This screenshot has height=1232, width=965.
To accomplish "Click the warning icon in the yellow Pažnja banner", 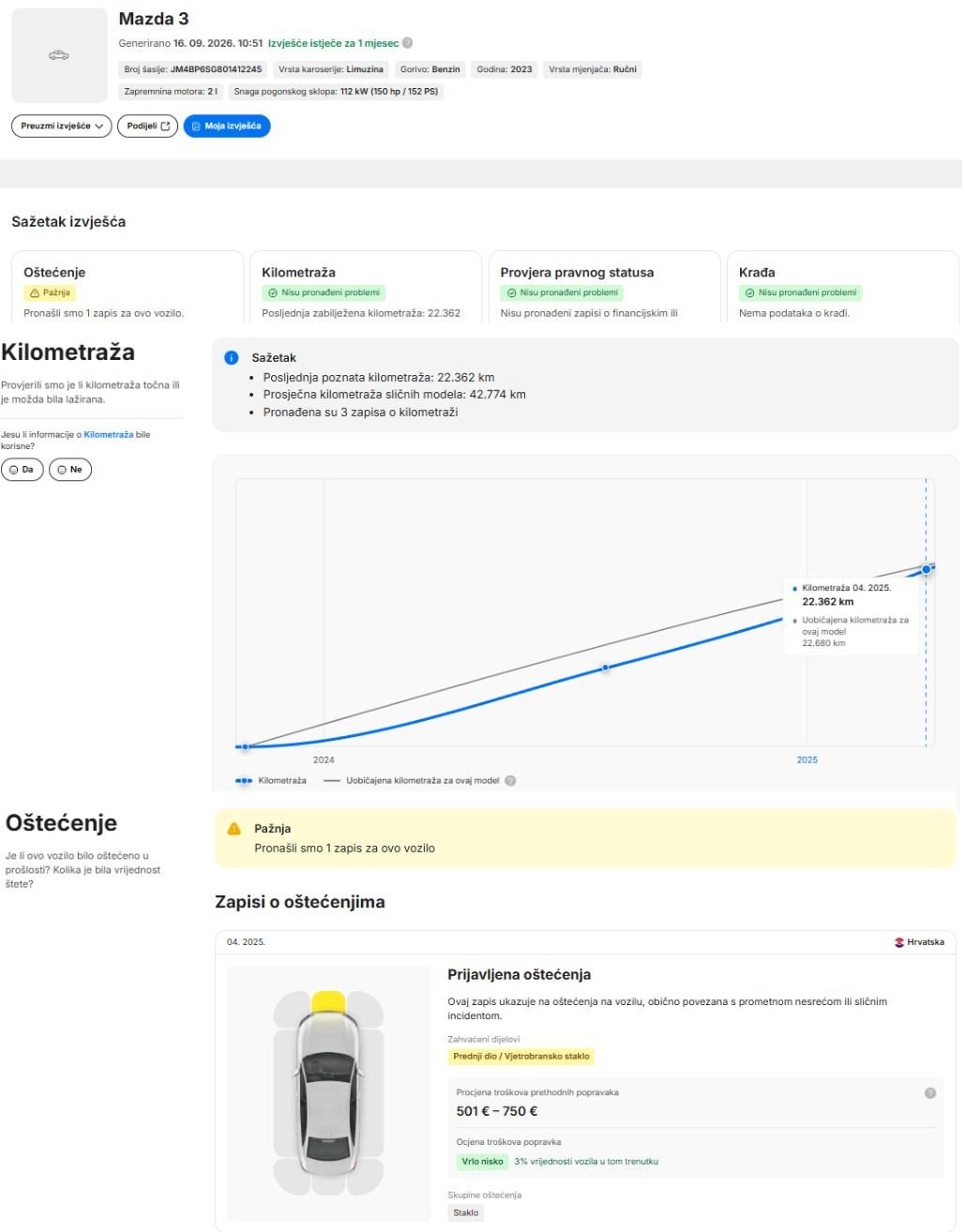I will (x=234, y=829).
